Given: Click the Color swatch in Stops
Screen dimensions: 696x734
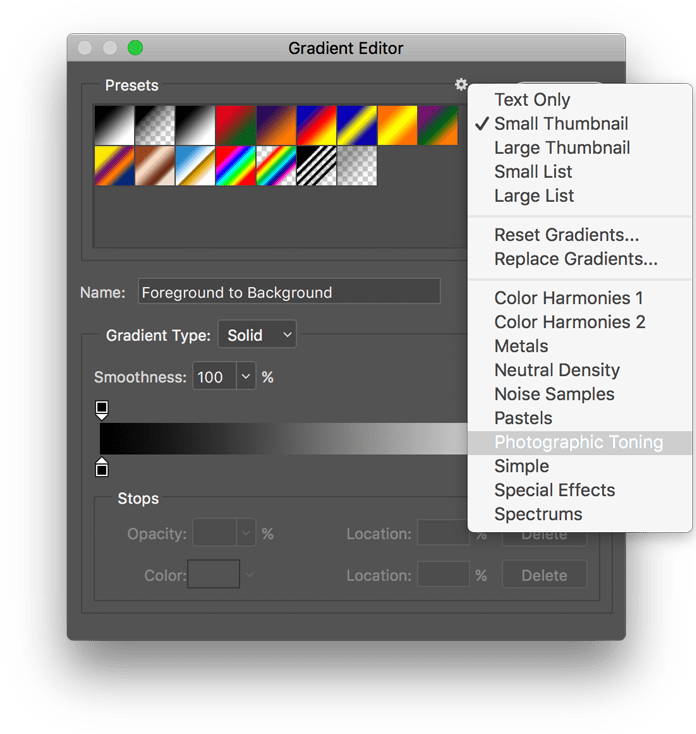Looking at the screenshot, I should point(213,574).
